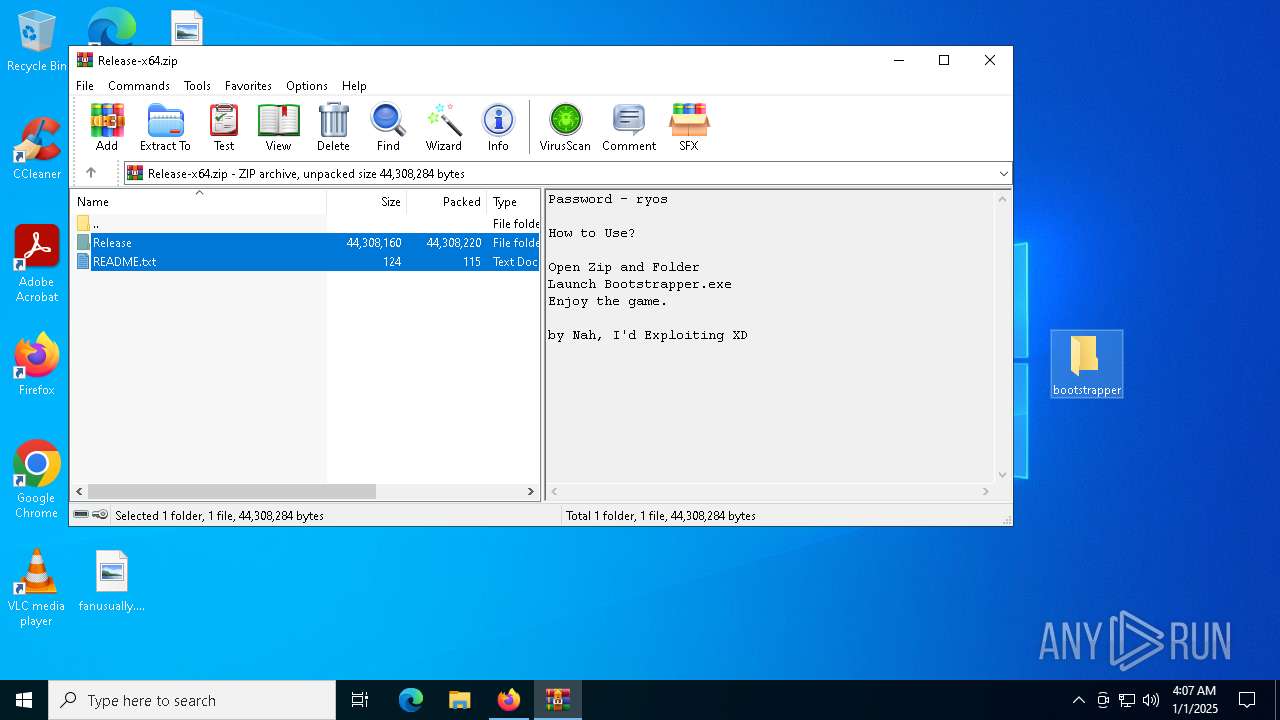Select the Google Chrome desktop shortcut
The width and height of the screenshot is (1280, 720).
37,479
